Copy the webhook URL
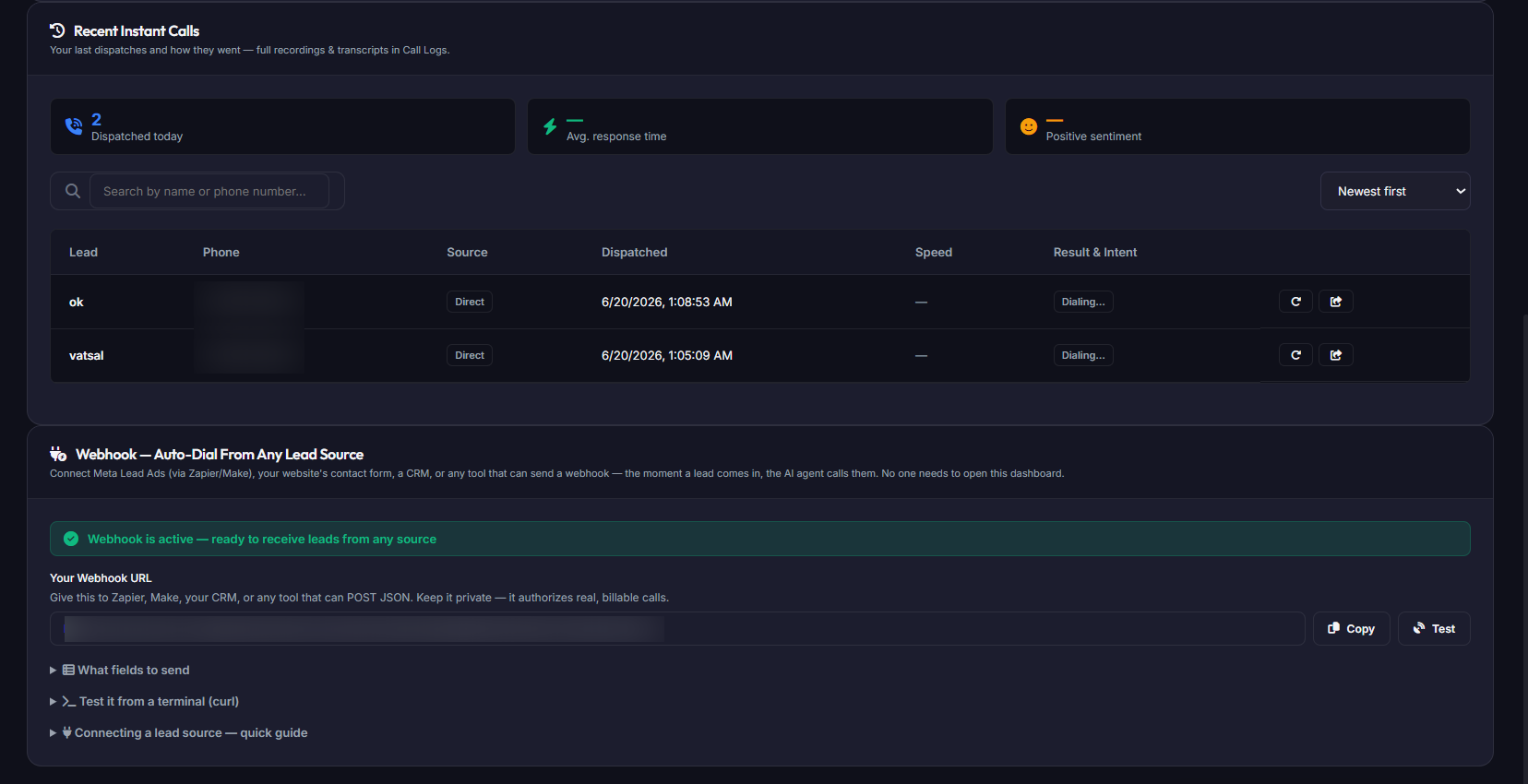Image resolution: width=1528 pixels, height=784 pixels. [1351, 628]
